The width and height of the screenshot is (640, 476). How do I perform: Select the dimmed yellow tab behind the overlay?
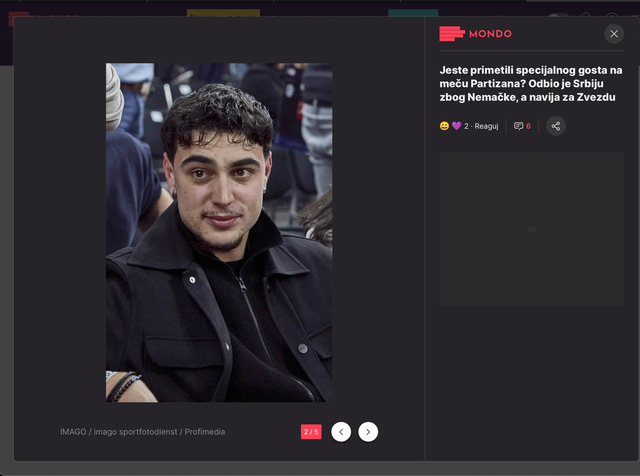click(223, 13)
